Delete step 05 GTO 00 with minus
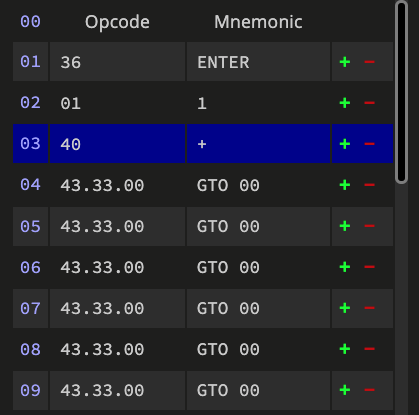 [x=369, y=226]
